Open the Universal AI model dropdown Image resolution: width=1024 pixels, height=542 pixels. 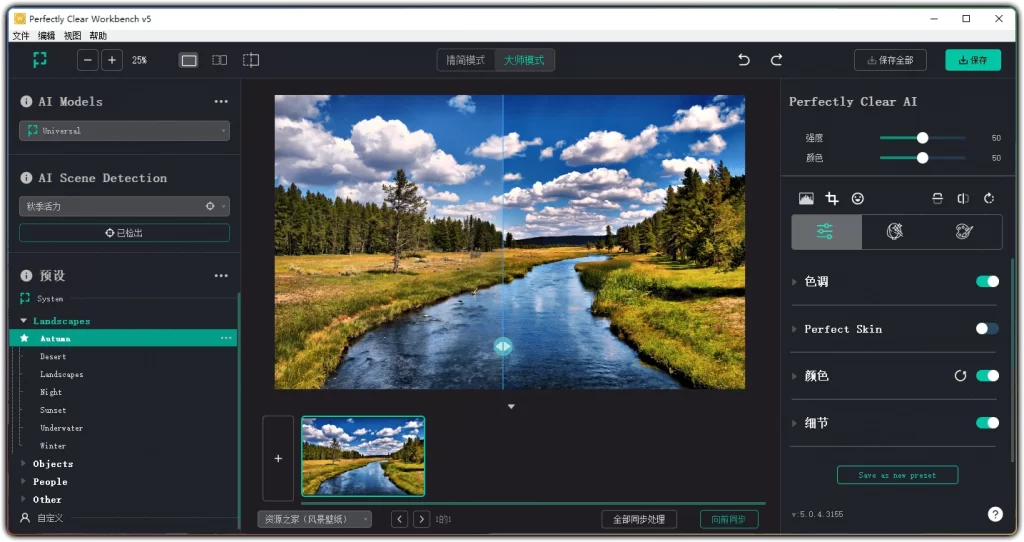click(124, 131)
